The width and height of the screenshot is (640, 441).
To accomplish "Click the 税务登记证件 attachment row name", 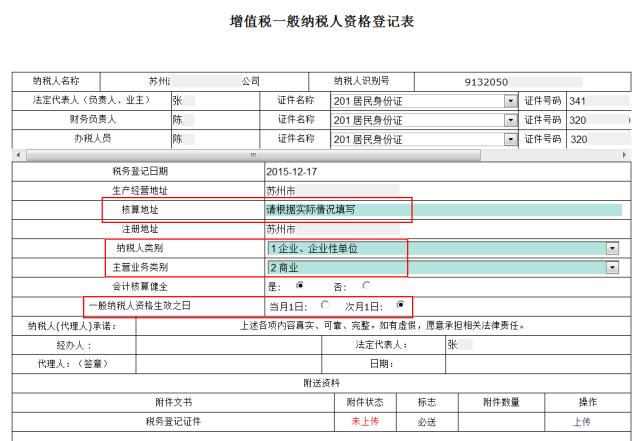I will point(173,421).
